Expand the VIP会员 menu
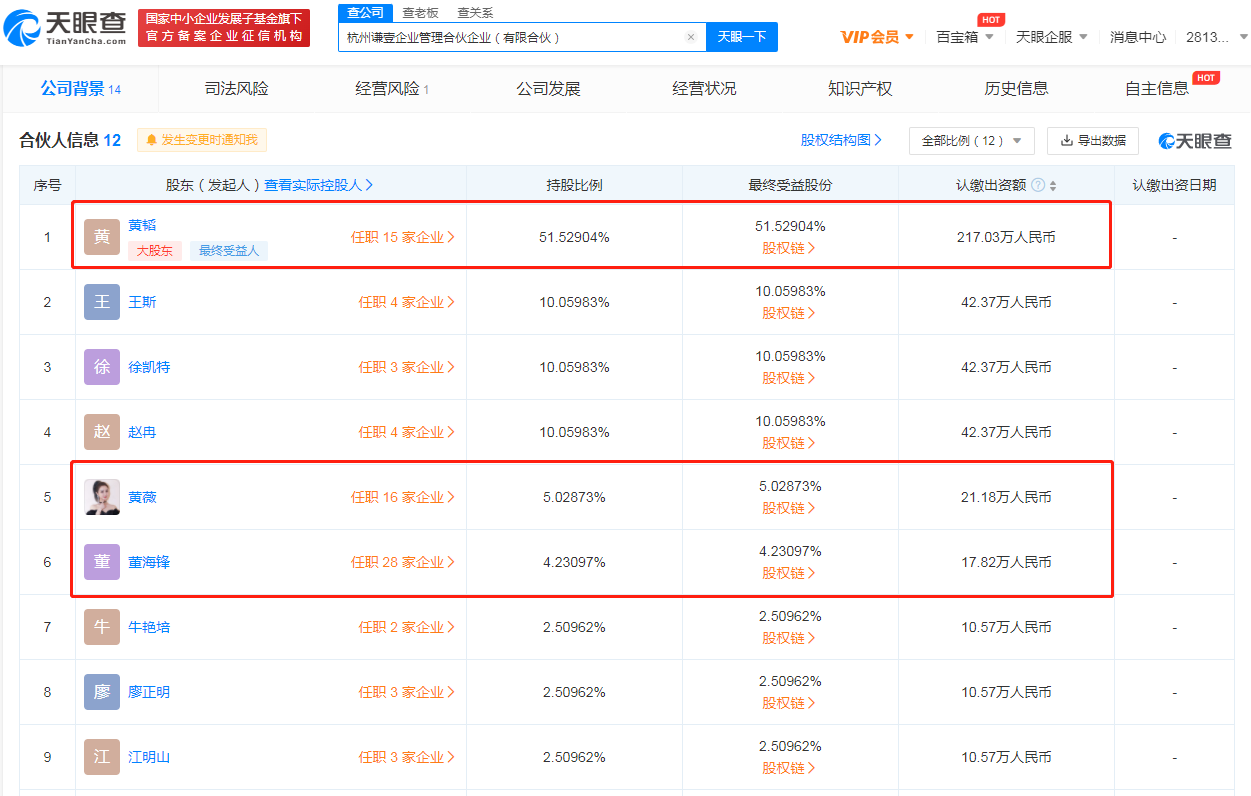This screenshot has height=796, width=1251. [x=877, y=37]
